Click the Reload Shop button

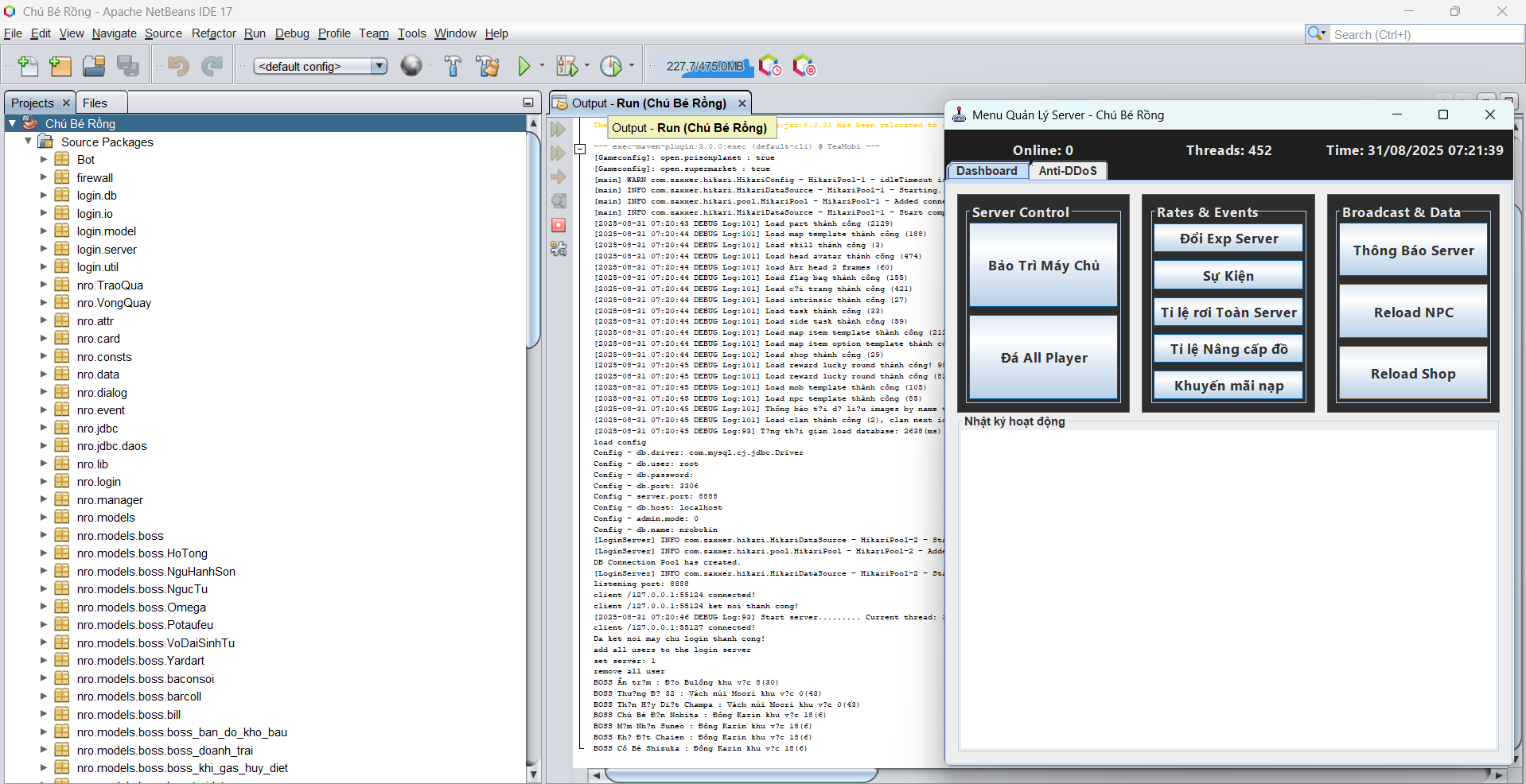point(1414,374)
